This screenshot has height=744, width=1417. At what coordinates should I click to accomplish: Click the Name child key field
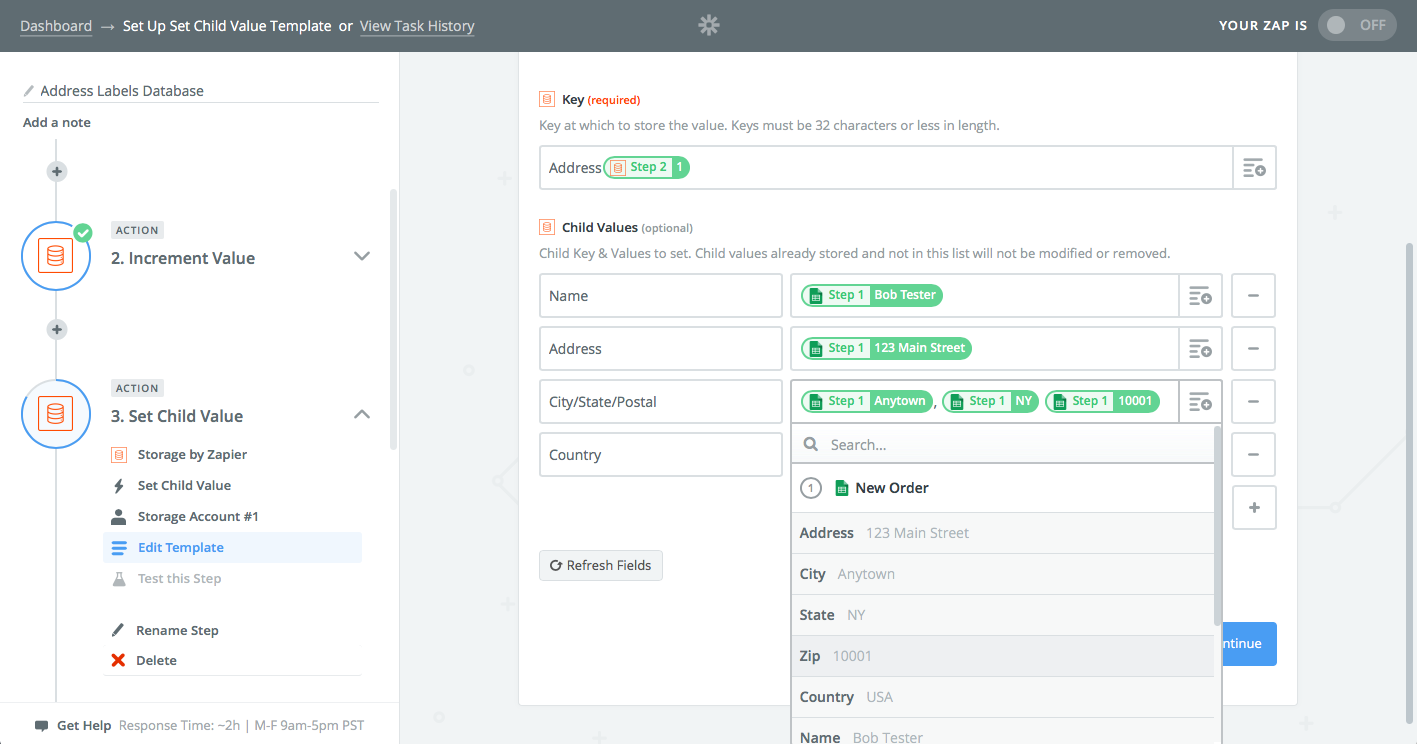[660, 296]
